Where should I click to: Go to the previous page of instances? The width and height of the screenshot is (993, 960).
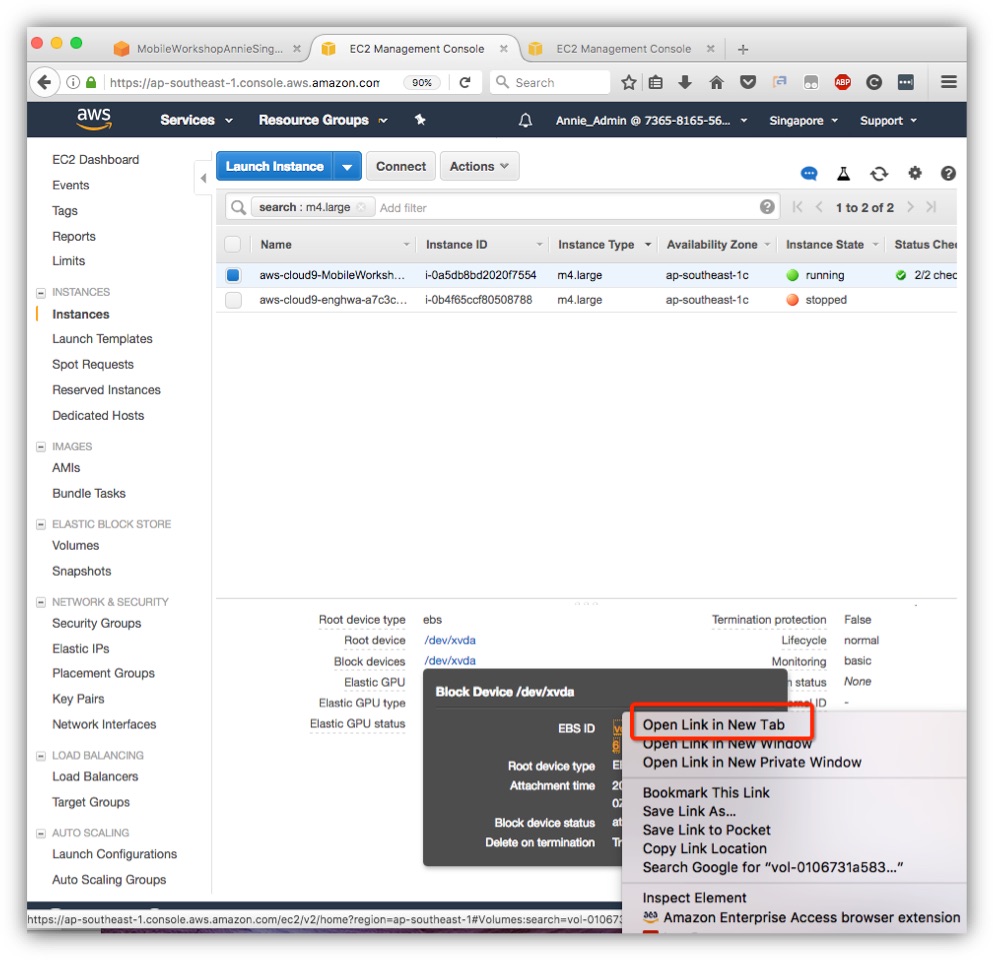pyautogui.click(x=819, y=207)
